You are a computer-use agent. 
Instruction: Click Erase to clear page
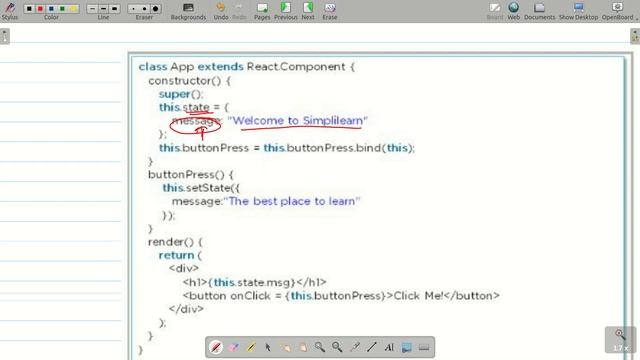click(330, 11)
